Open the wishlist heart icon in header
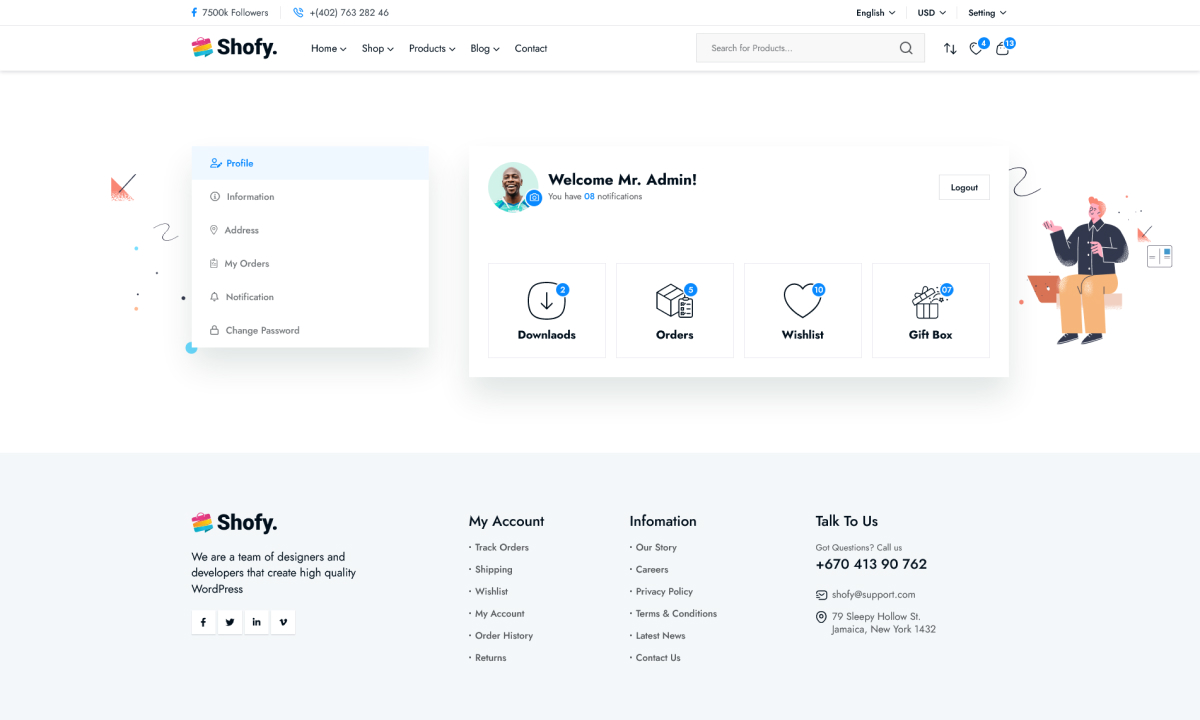 pos(976,48)
